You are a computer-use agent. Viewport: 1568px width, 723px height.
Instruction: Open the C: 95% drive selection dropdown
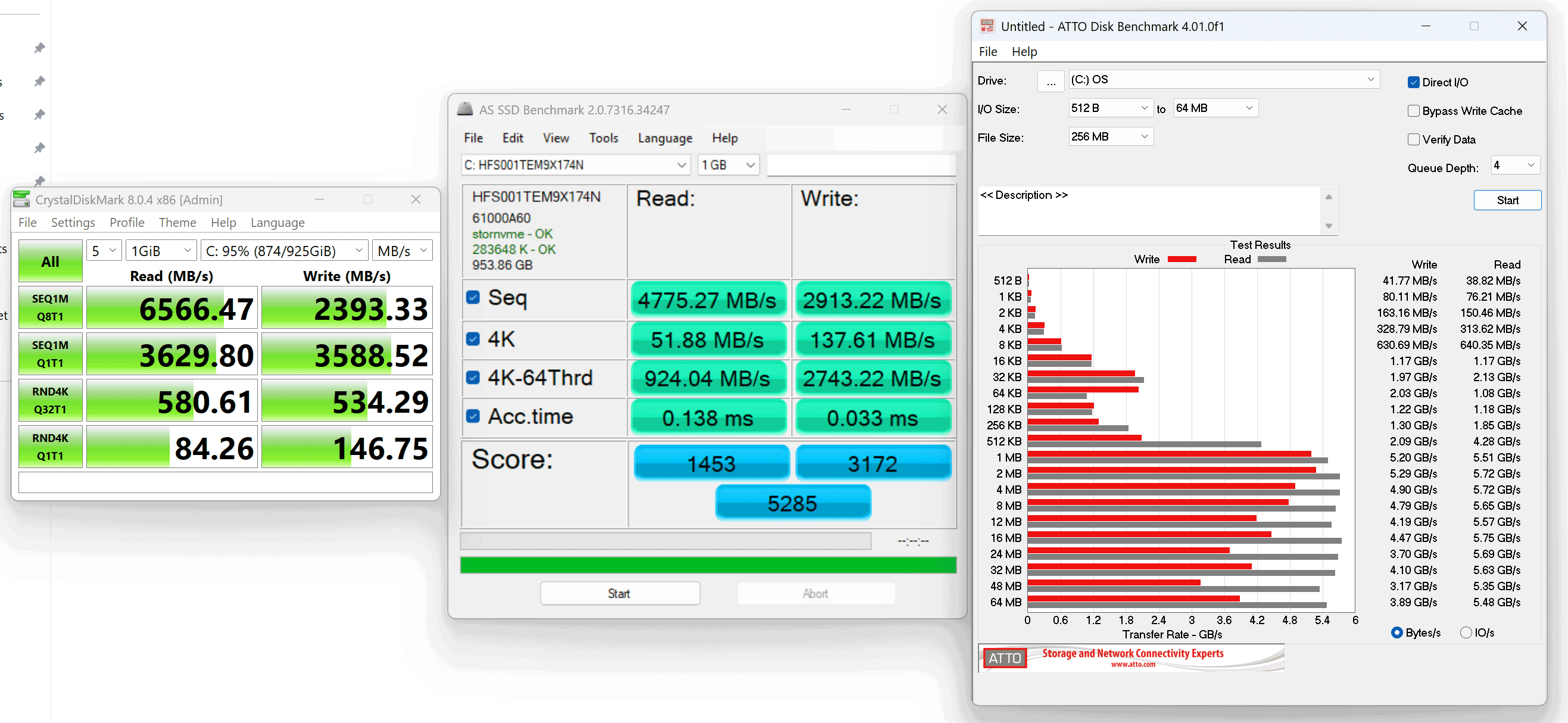[284, 251]
